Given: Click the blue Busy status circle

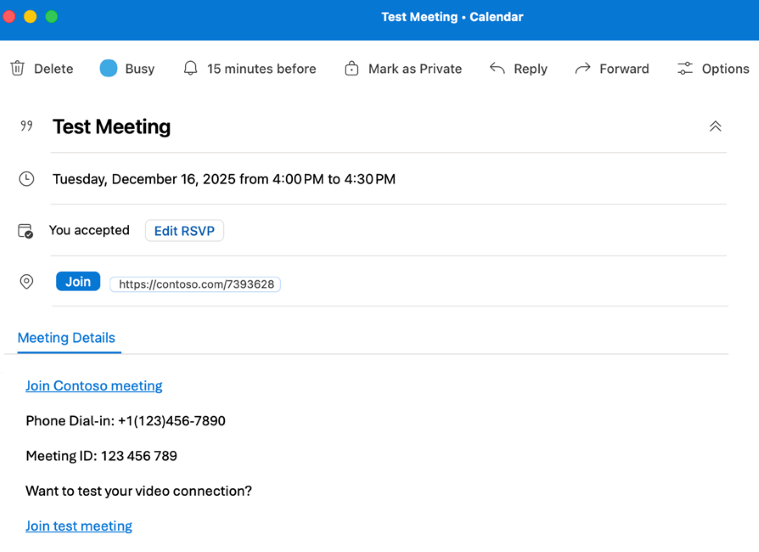Looking at the screenshot, I should pyautogui.click(x=108, y=68).
